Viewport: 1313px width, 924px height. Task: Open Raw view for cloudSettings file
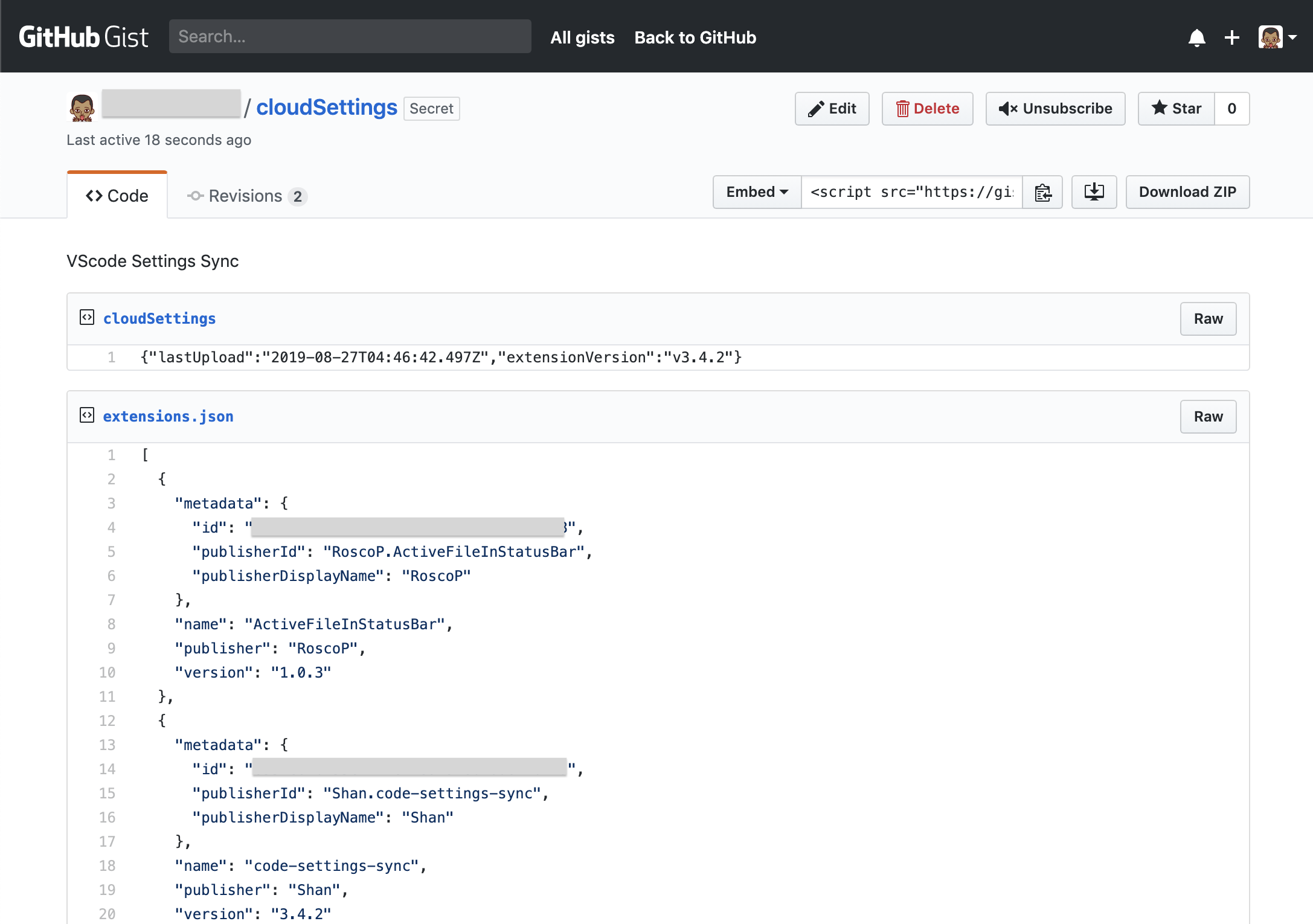1208,319
